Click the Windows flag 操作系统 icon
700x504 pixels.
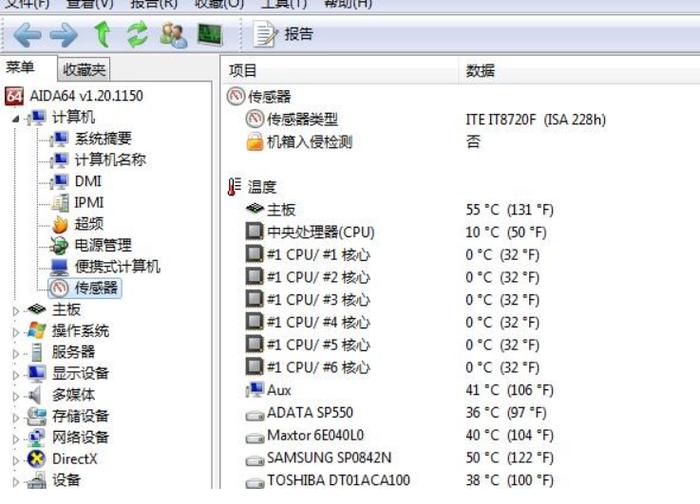pos(36,330)
